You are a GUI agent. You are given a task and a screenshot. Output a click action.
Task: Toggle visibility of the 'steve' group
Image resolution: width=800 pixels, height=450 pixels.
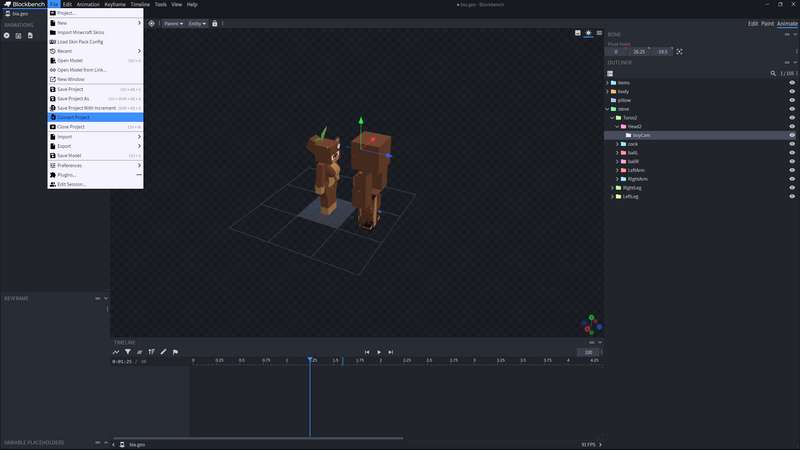[792, 109]
